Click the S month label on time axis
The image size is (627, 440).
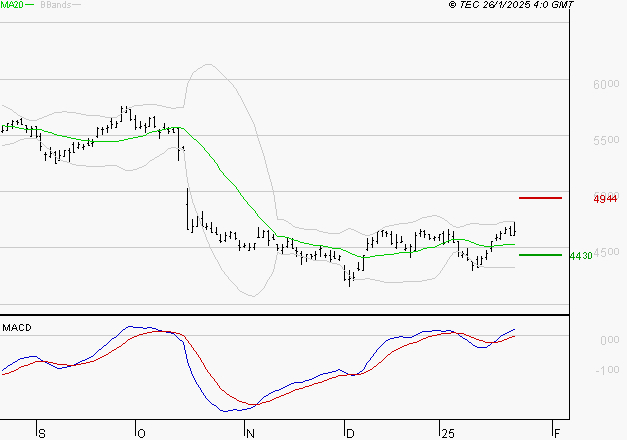click(42, 434)
